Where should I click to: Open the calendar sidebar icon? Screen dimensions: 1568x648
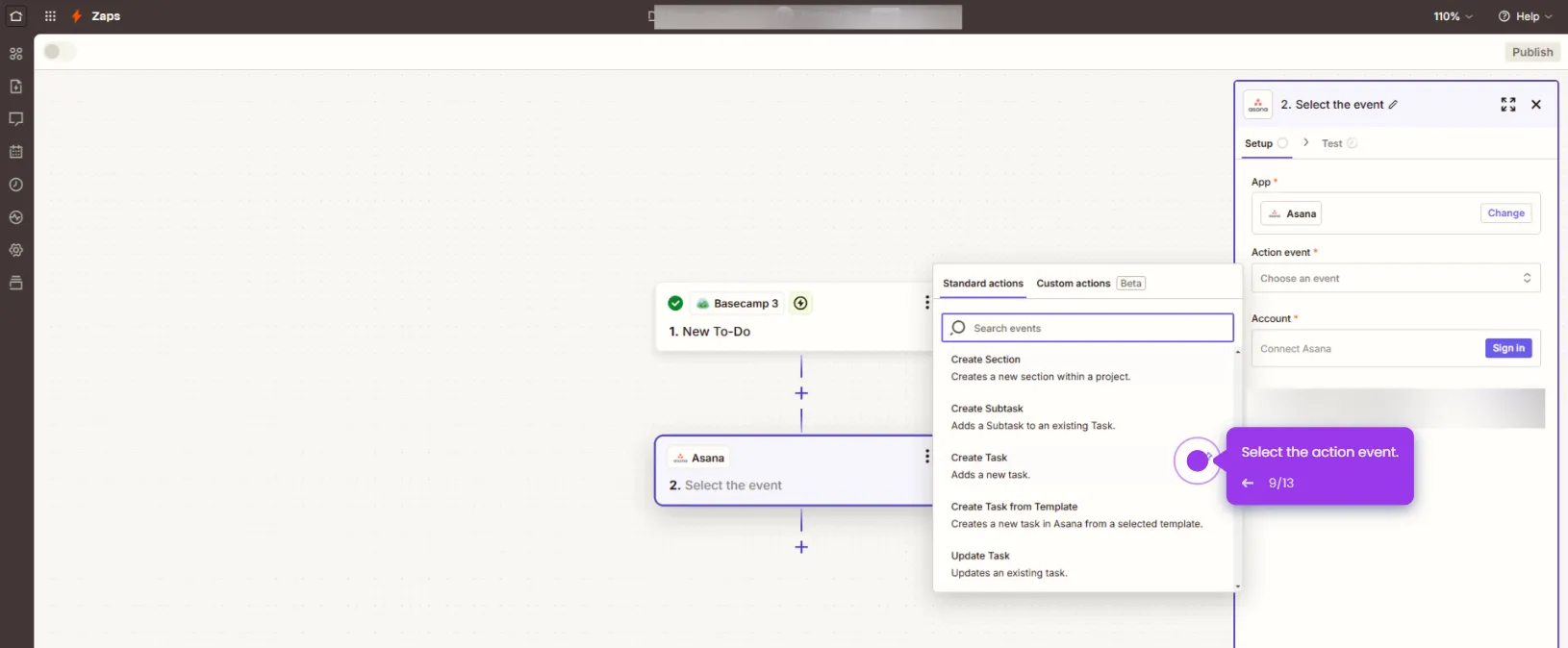(x=16, y=152)
